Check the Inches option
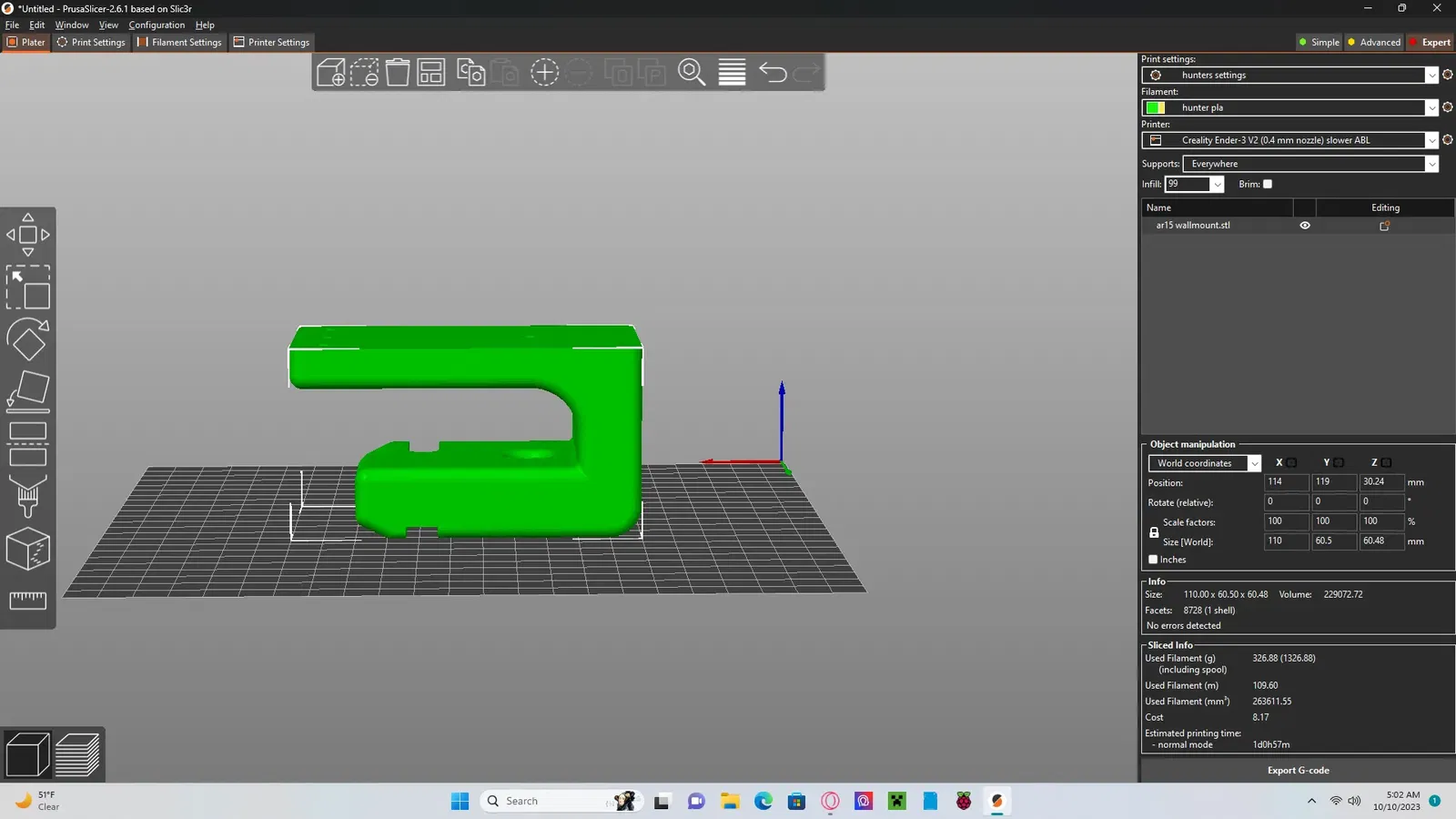This screenshot has height=819, width=1456. point(1153,560)
